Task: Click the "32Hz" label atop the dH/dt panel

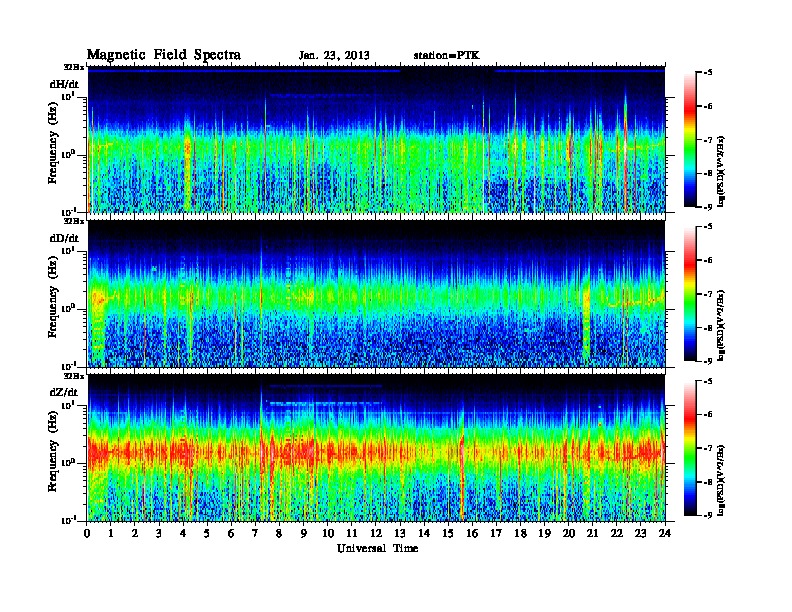Action: tap(74, 67)
